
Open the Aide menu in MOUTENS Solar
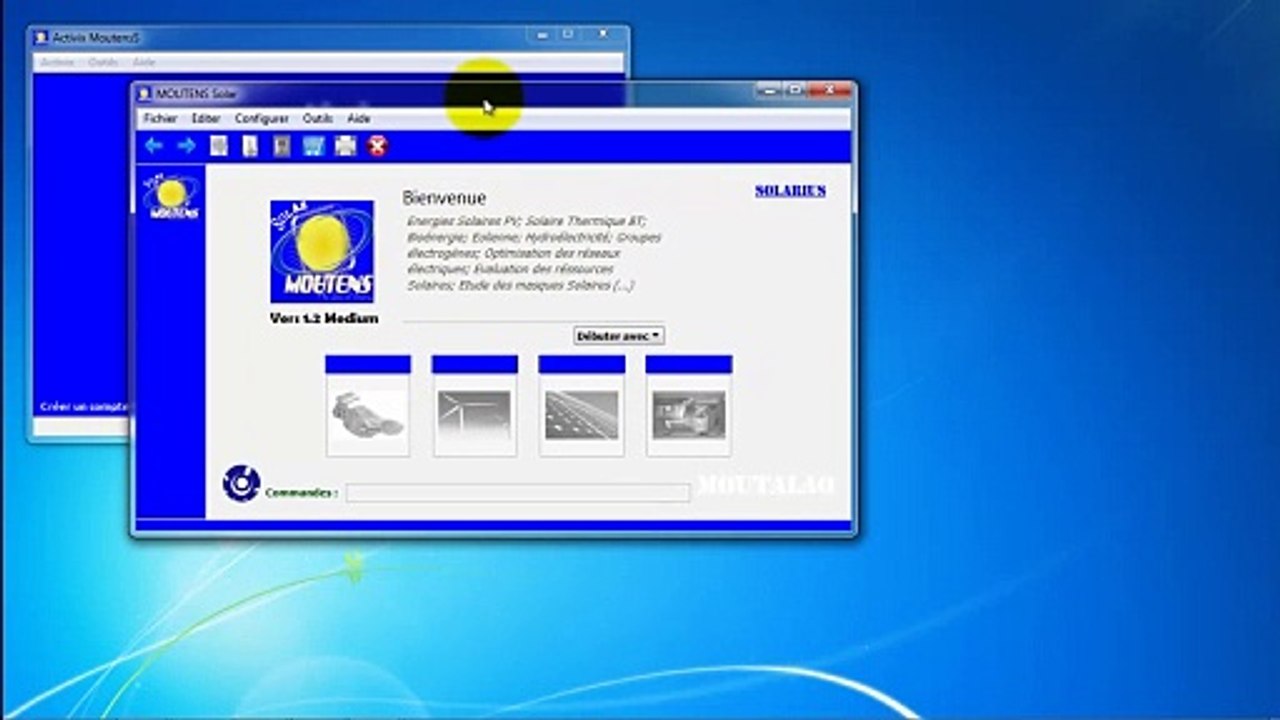pos(359,118)
